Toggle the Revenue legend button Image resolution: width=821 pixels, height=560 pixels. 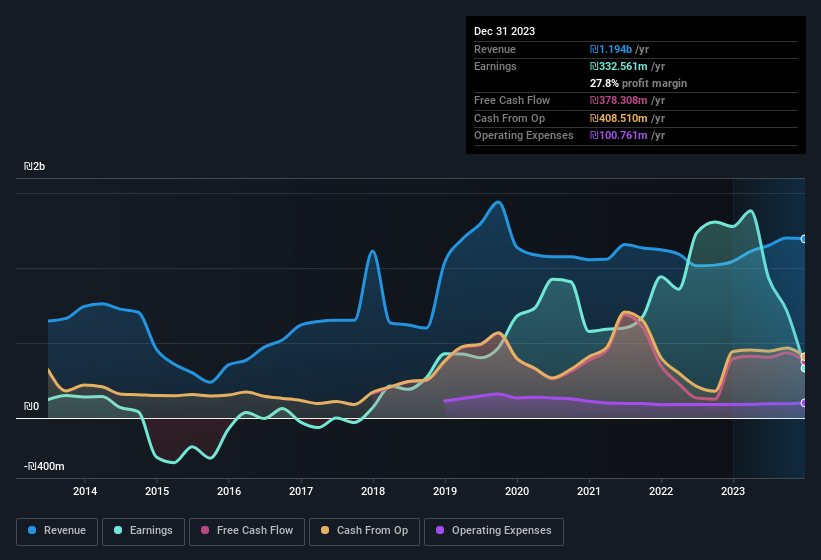[57, 531]
